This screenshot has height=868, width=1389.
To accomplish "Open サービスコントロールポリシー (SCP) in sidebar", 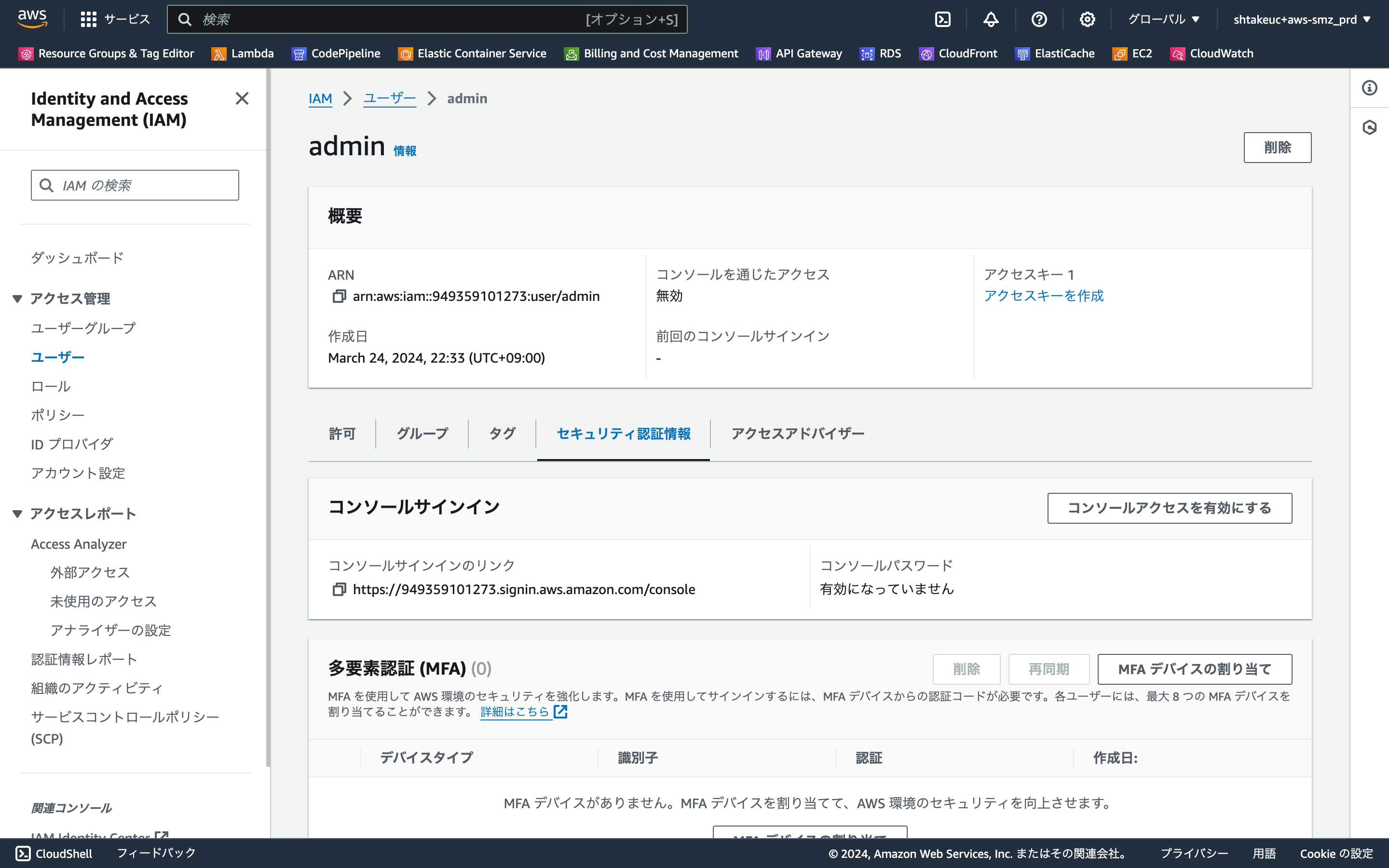I will click(x=125, y=727).
